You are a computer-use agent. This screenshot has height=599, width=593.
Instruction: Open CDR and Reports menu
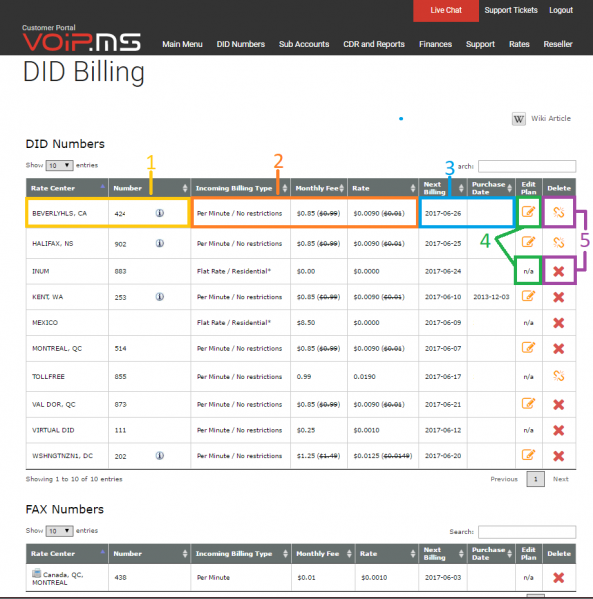coord(374,44)
